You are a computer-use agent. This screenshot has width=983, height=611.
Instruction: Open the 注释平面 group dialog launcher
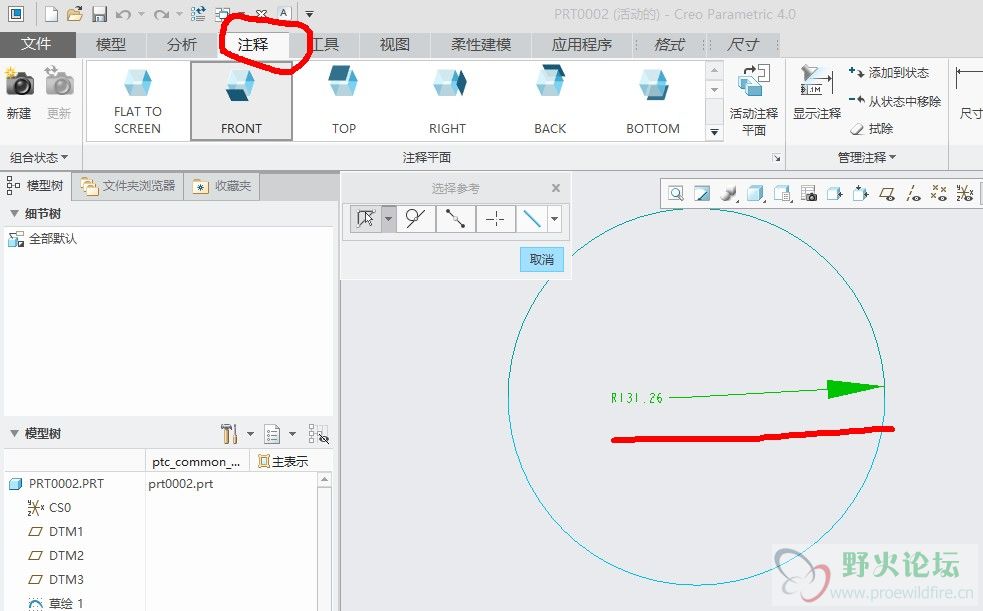point(776,158)
